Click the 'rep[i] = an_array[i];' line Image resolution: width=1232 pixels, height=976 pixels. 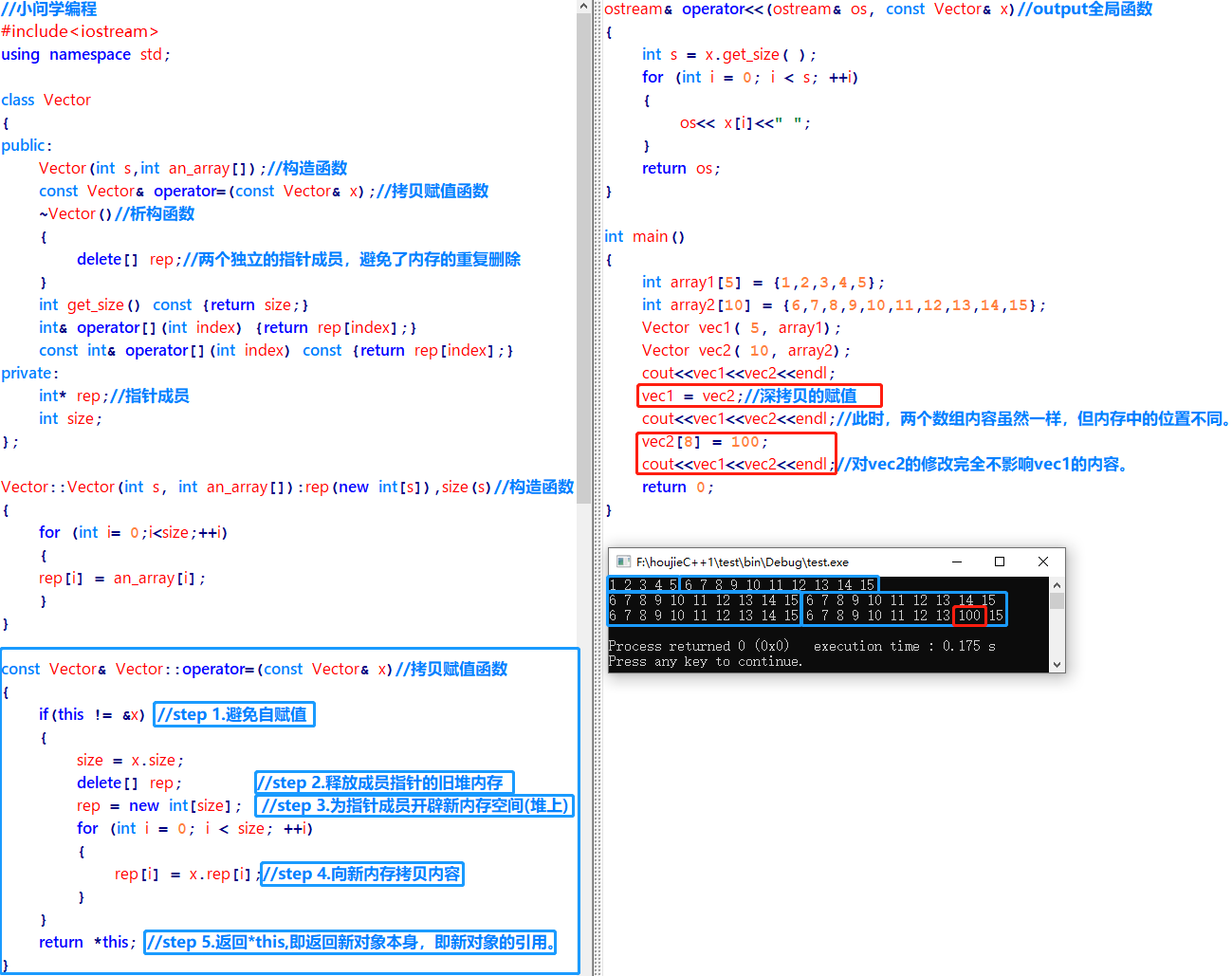click(121, 578)
